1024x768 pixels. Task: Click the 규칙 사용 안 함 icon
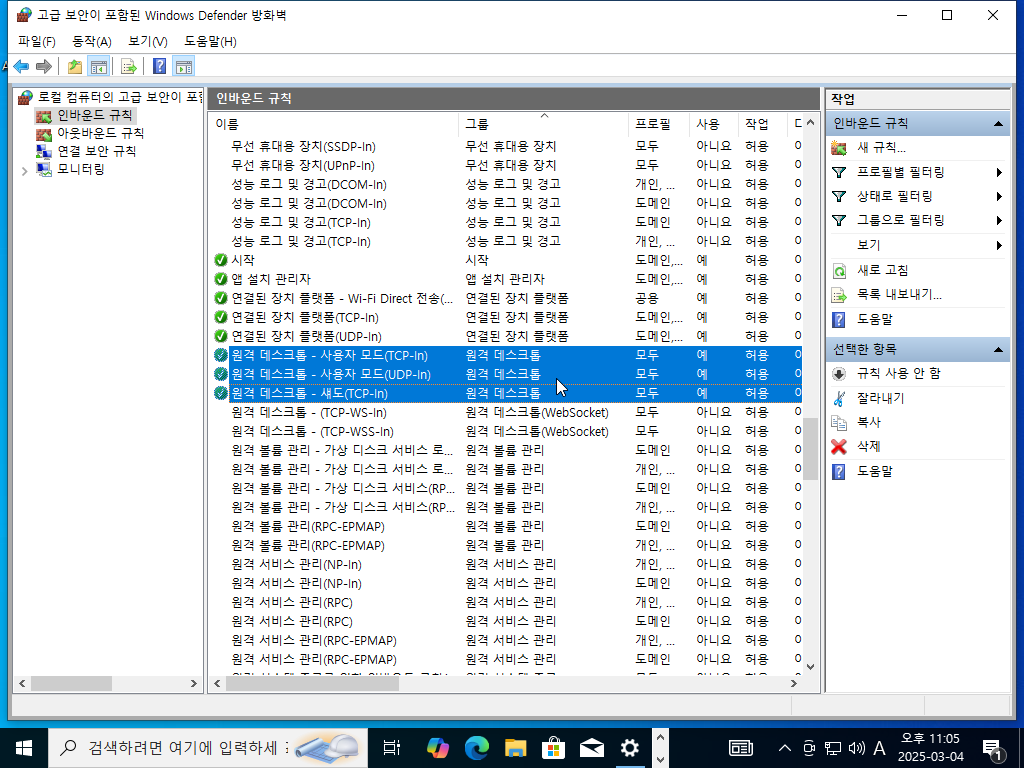coord(839,374)
